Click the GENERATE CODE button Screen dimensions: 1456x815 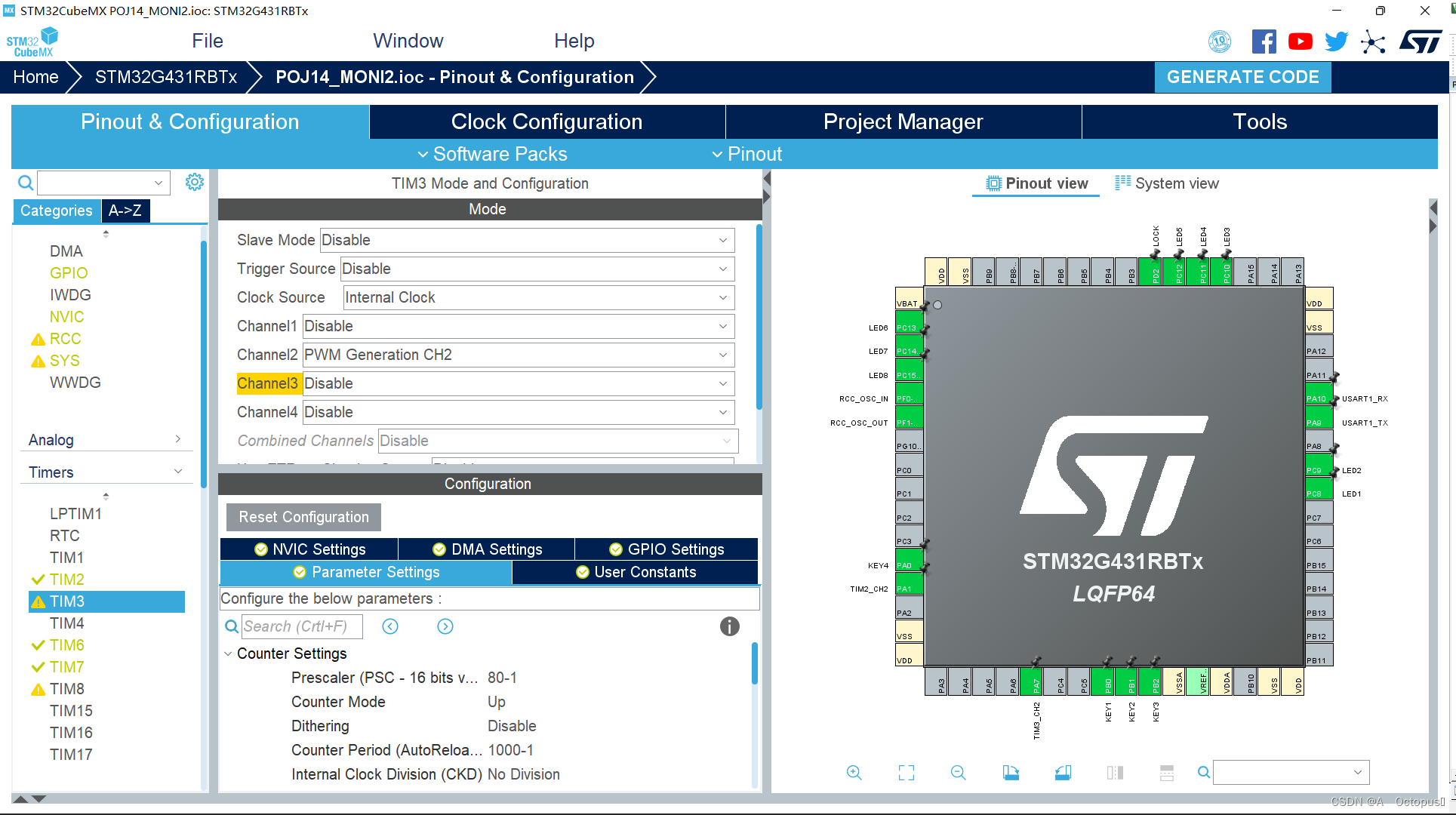point(1244,77)
